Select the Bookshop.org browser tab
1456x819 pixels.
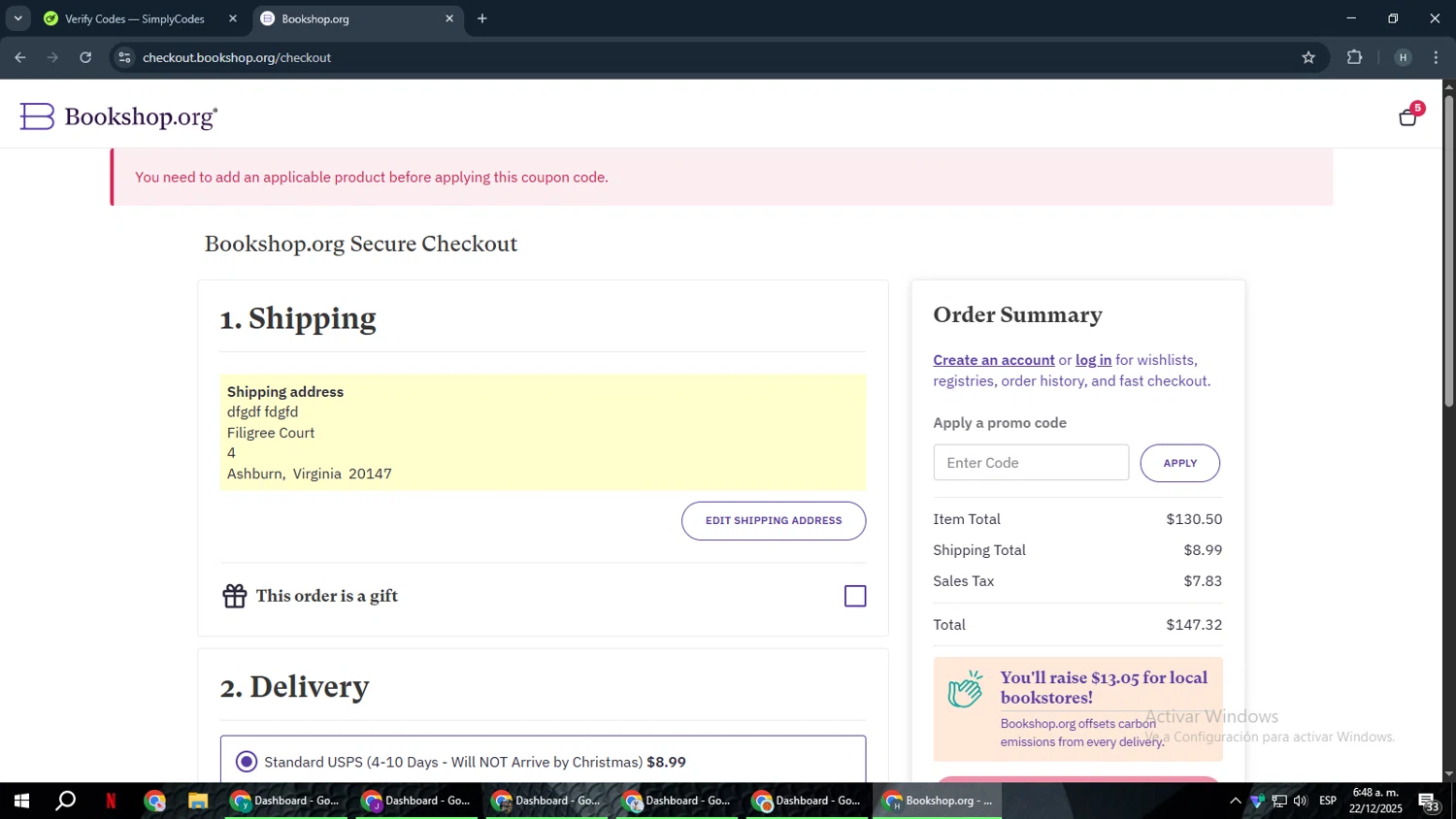pyautogui.click(x=357, y=18)
